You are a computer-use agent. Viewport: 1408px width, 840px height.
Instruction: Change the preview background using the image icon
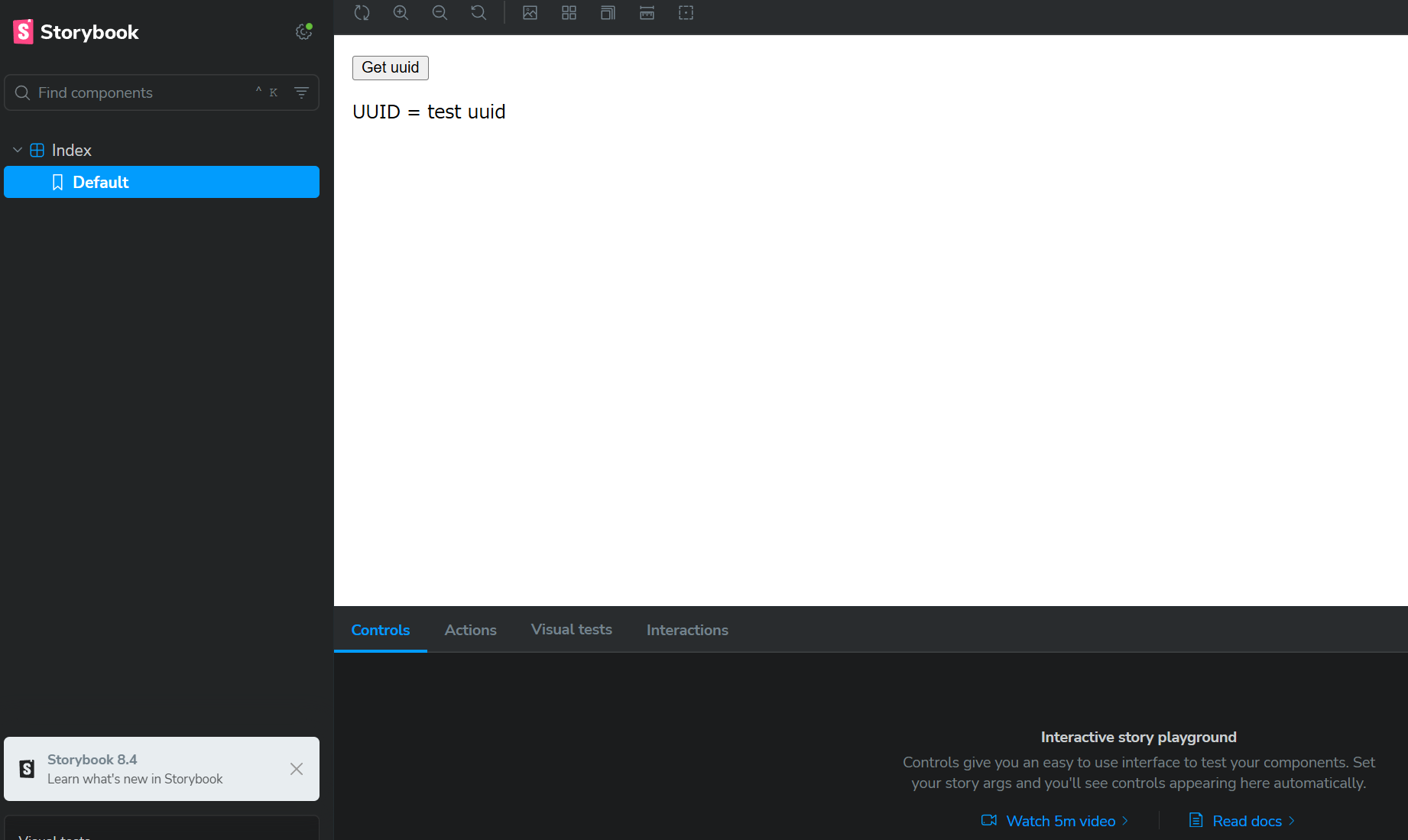tap(530, 13)
